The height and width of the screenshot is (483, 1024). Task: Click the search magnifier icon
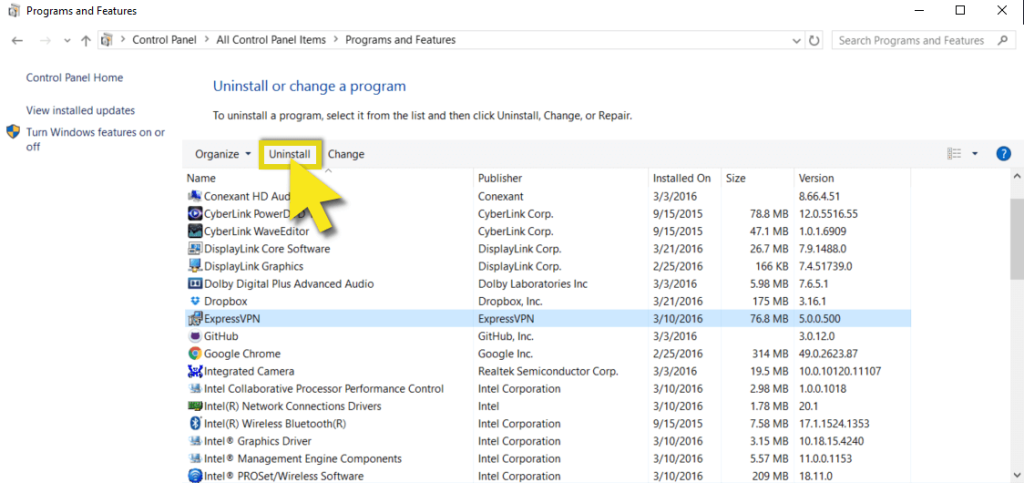(x=1002, y=40)
